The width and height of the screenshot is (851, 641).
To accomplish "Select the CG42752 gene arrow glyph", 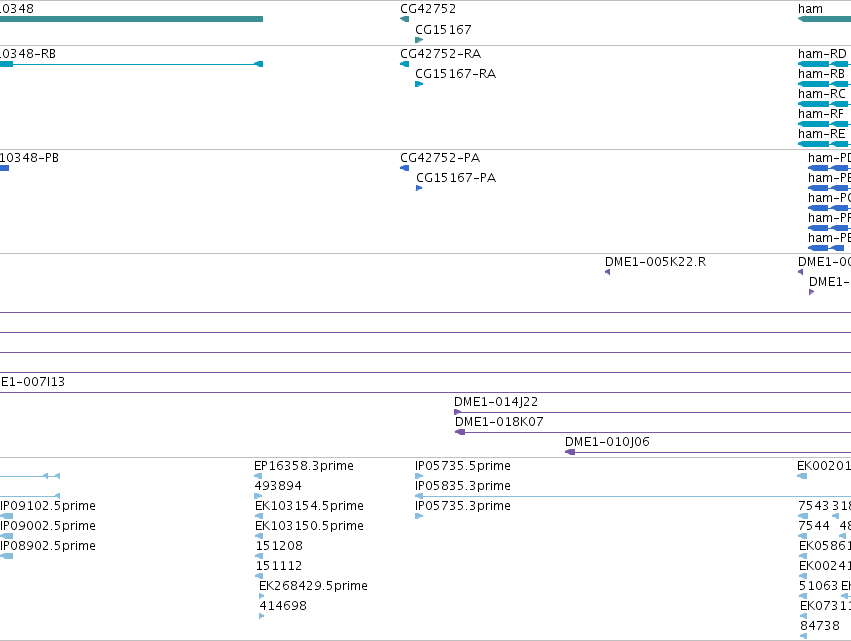I will (404, 19).
